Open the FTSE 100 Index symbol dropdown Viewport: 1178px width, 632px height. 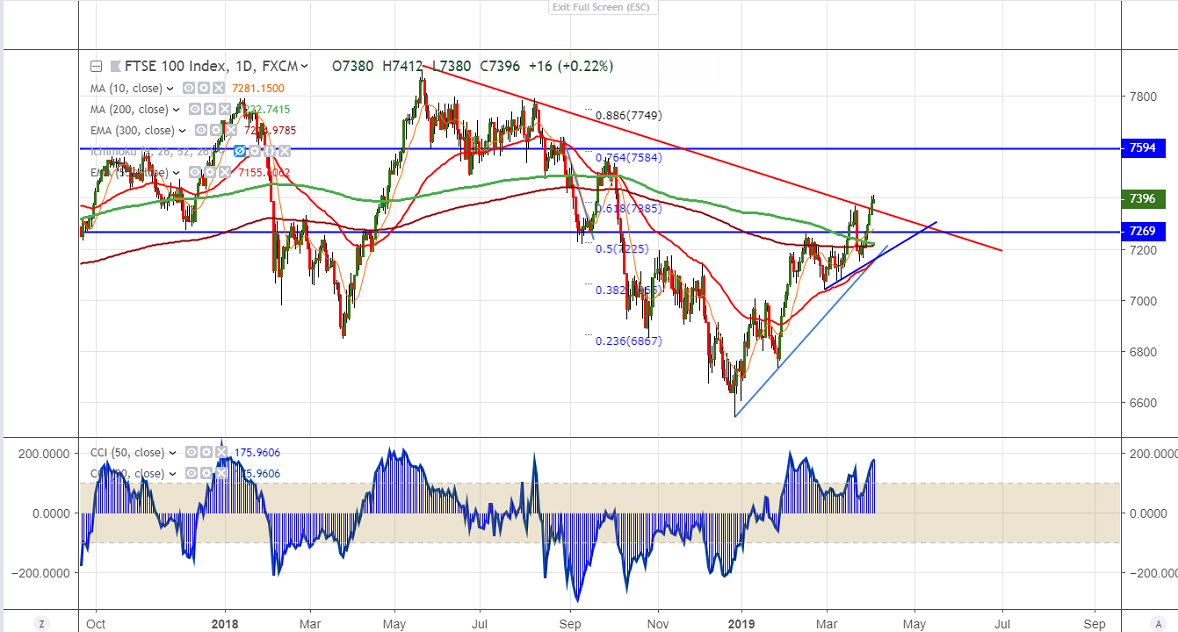click(304, 66)
